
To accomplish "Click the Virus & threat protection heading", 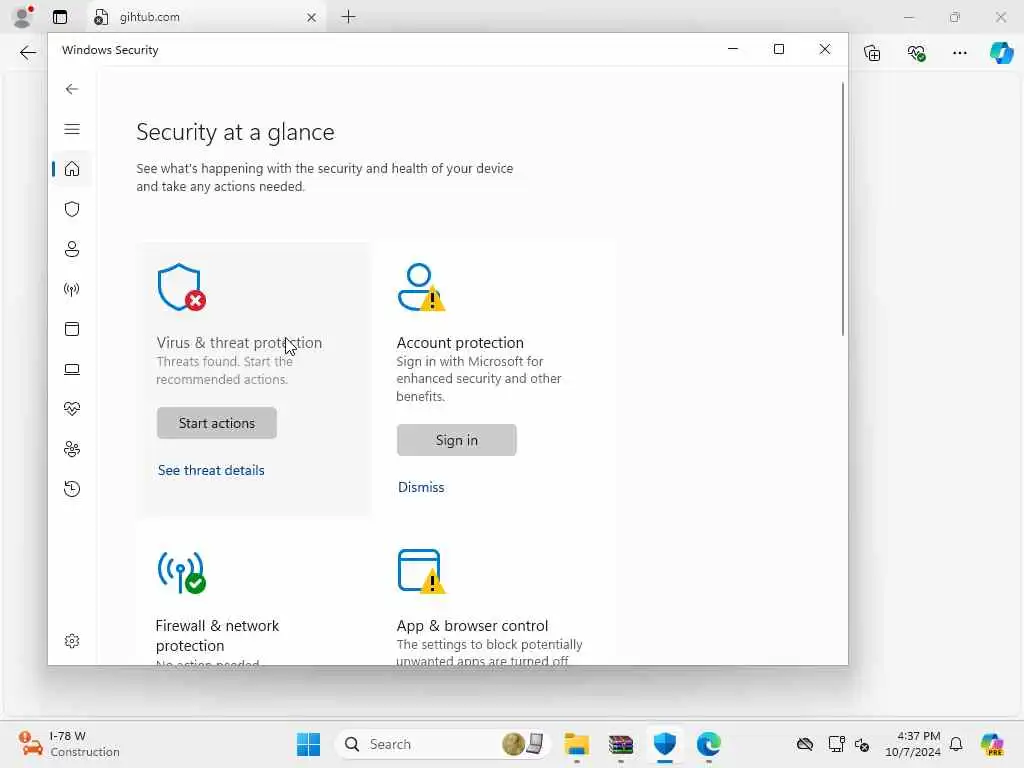I will (x=239, y=342).
